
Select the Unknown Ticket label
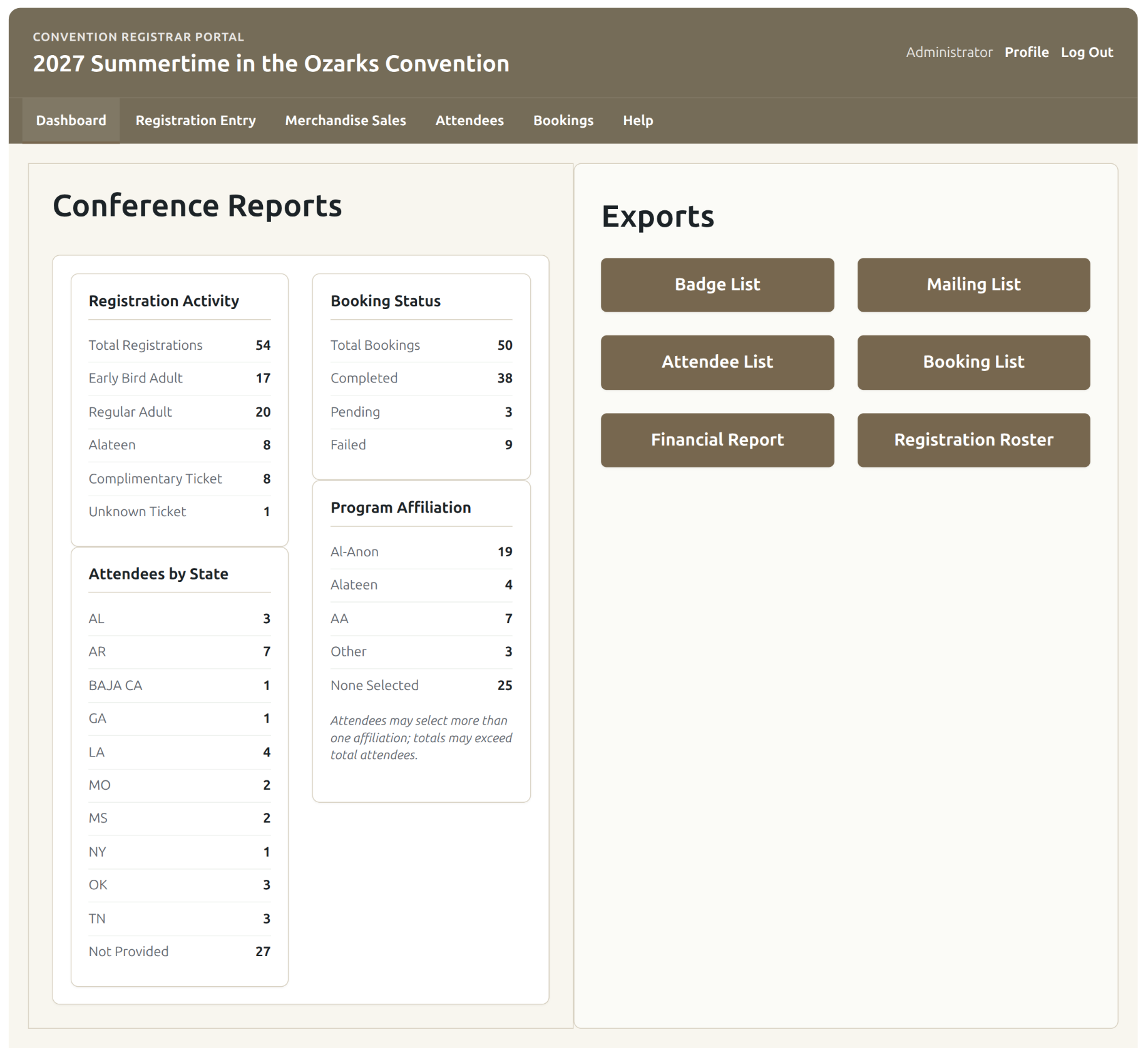coord(137,512)
